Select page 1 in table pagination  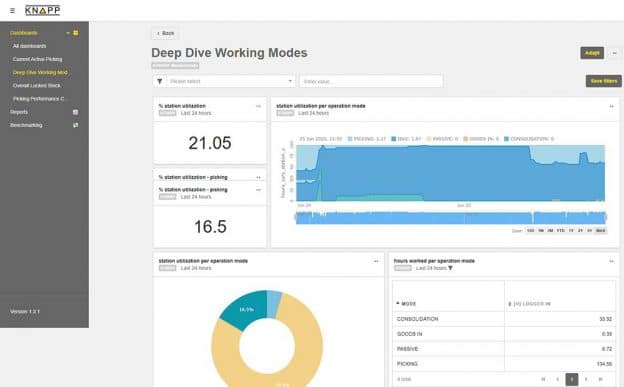(572, 379)
